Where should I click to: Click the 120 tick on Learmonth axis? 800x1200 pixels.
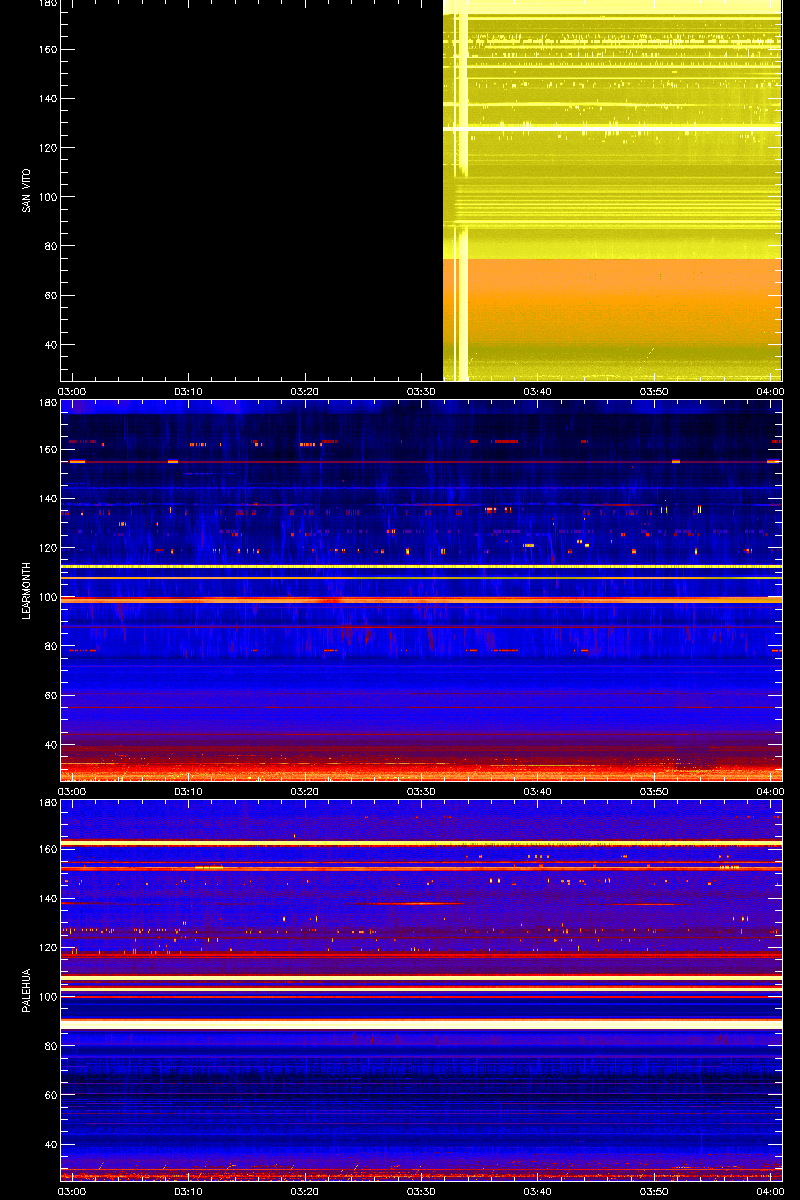pos(47,548)
